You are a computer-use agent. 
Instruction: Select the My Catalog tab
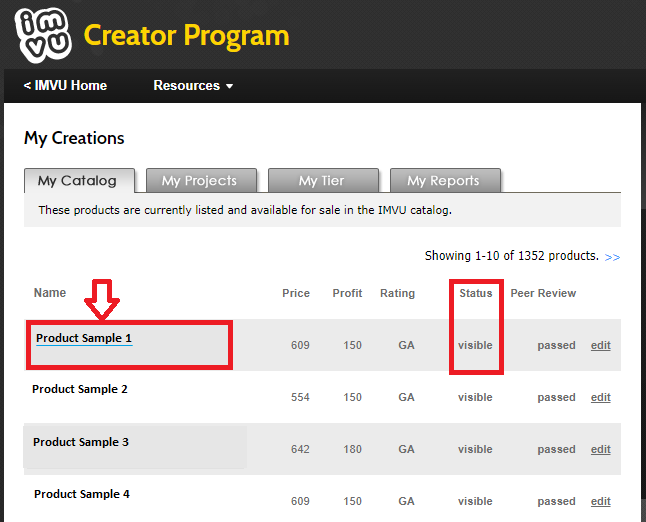(x=79, y=180)
